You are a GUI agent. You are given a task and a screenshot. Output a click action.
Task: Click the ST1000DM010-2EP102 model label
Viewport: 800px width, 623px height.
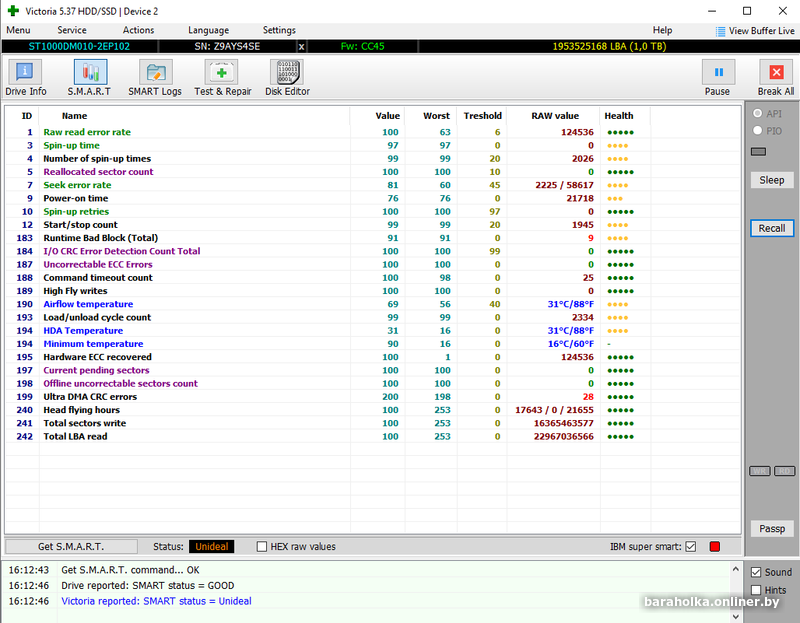[x=79, y=46]
